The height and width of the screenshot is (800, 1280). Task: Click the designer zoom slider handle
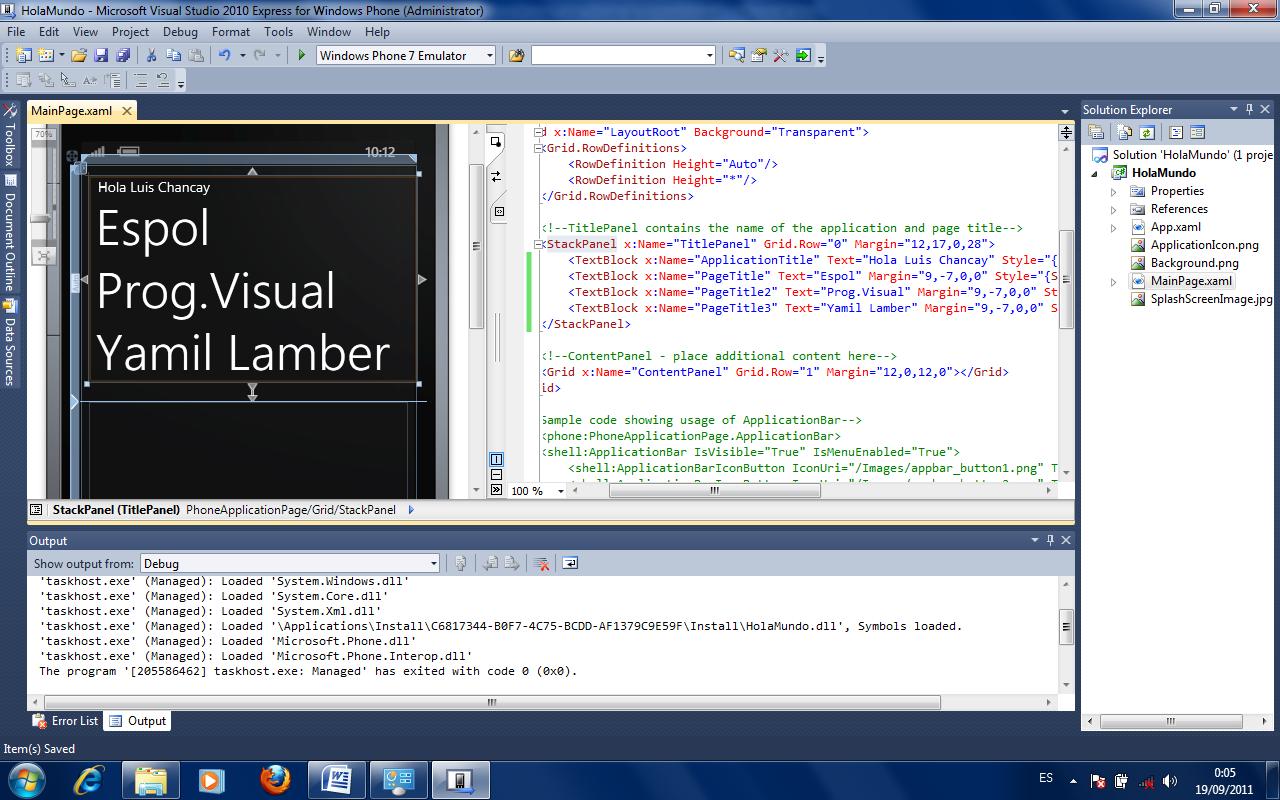click(42, 219)
